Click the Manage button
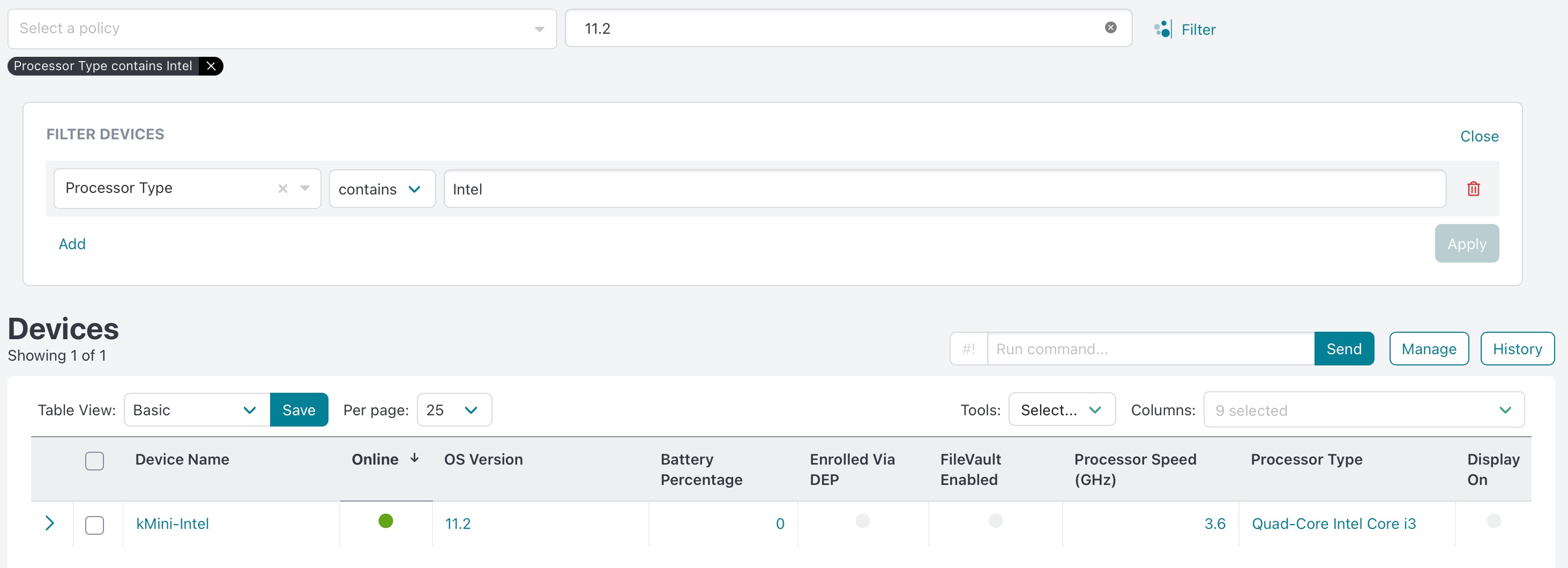Screen dimensions: 1568x568 (1428, 349)
